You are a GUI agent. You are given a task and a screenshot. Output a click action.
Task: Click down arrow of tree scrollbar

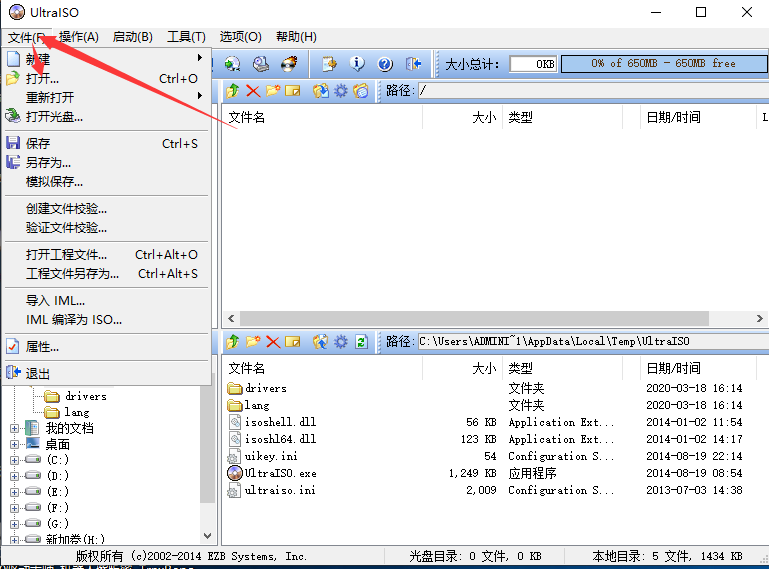pyautogui.click(x=207, y=536)
